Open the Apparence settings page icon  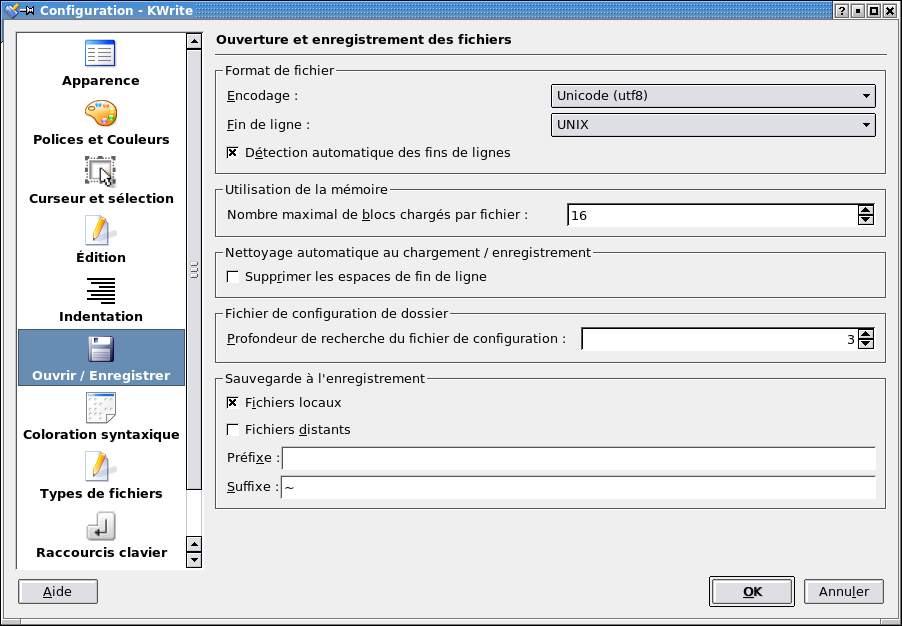tap(101, 54)
